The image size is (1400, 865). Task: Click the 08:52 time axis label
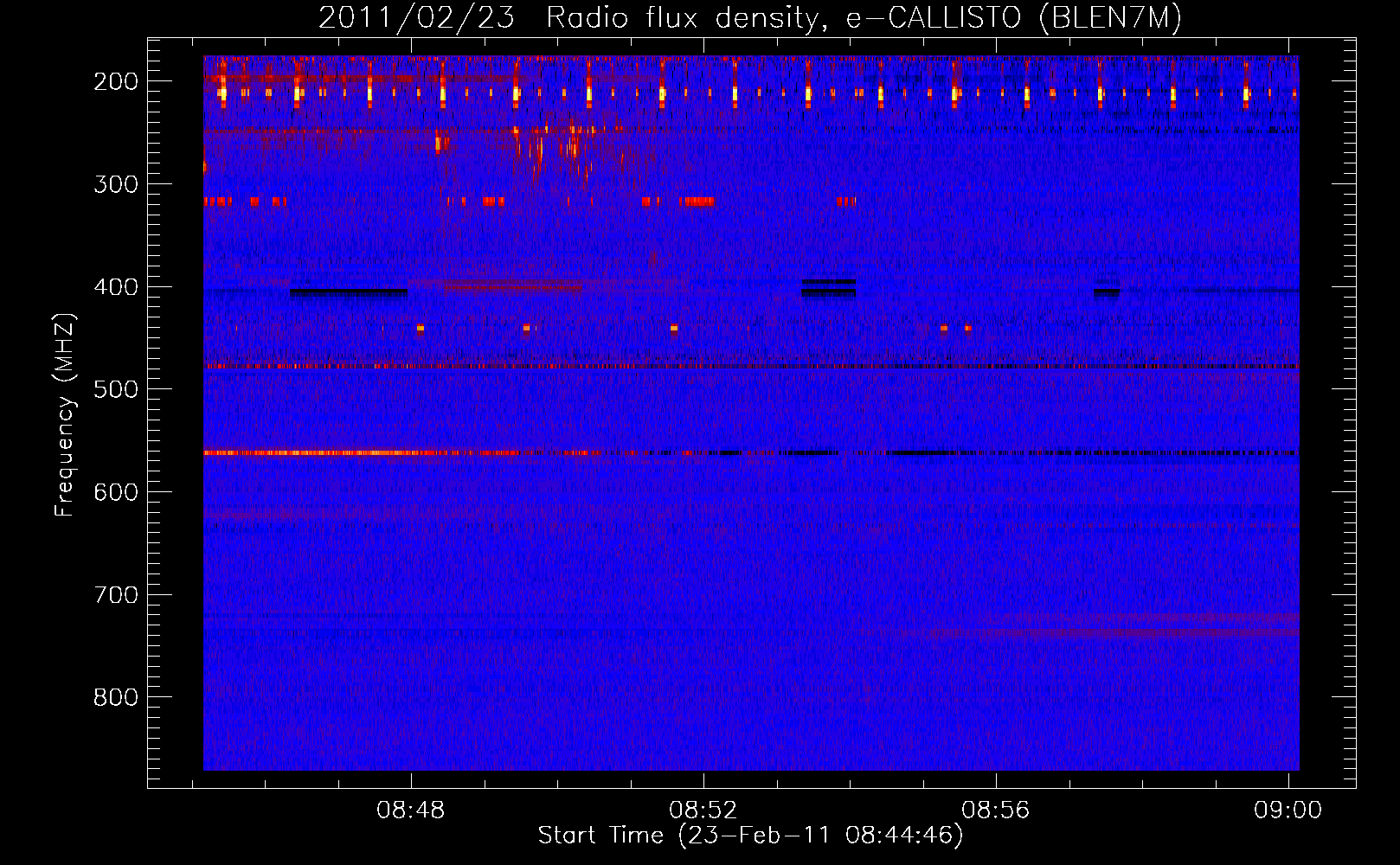click(x=703, y=811)
